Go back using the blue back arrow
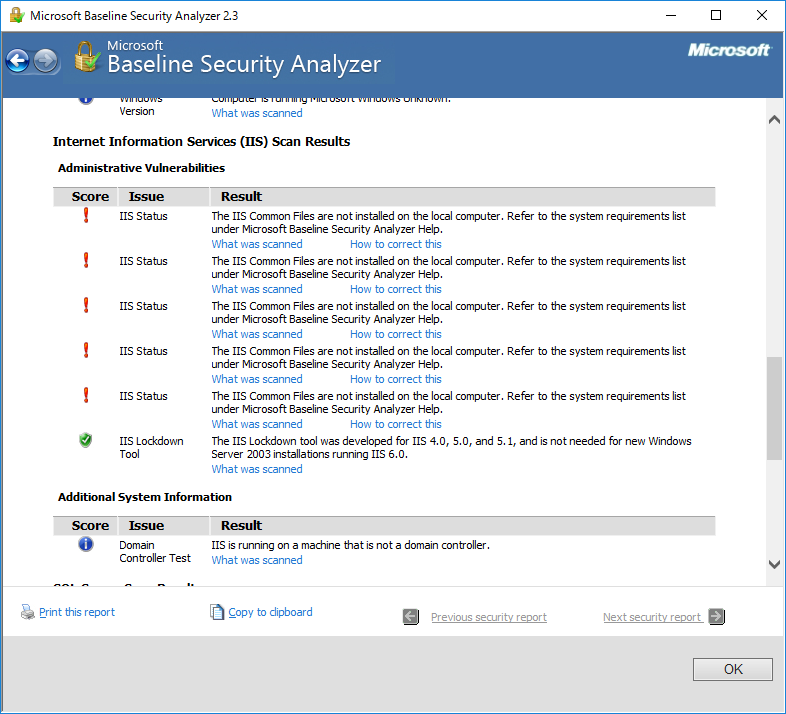Viewport: 786px width, 714px height. pos(18,61)
